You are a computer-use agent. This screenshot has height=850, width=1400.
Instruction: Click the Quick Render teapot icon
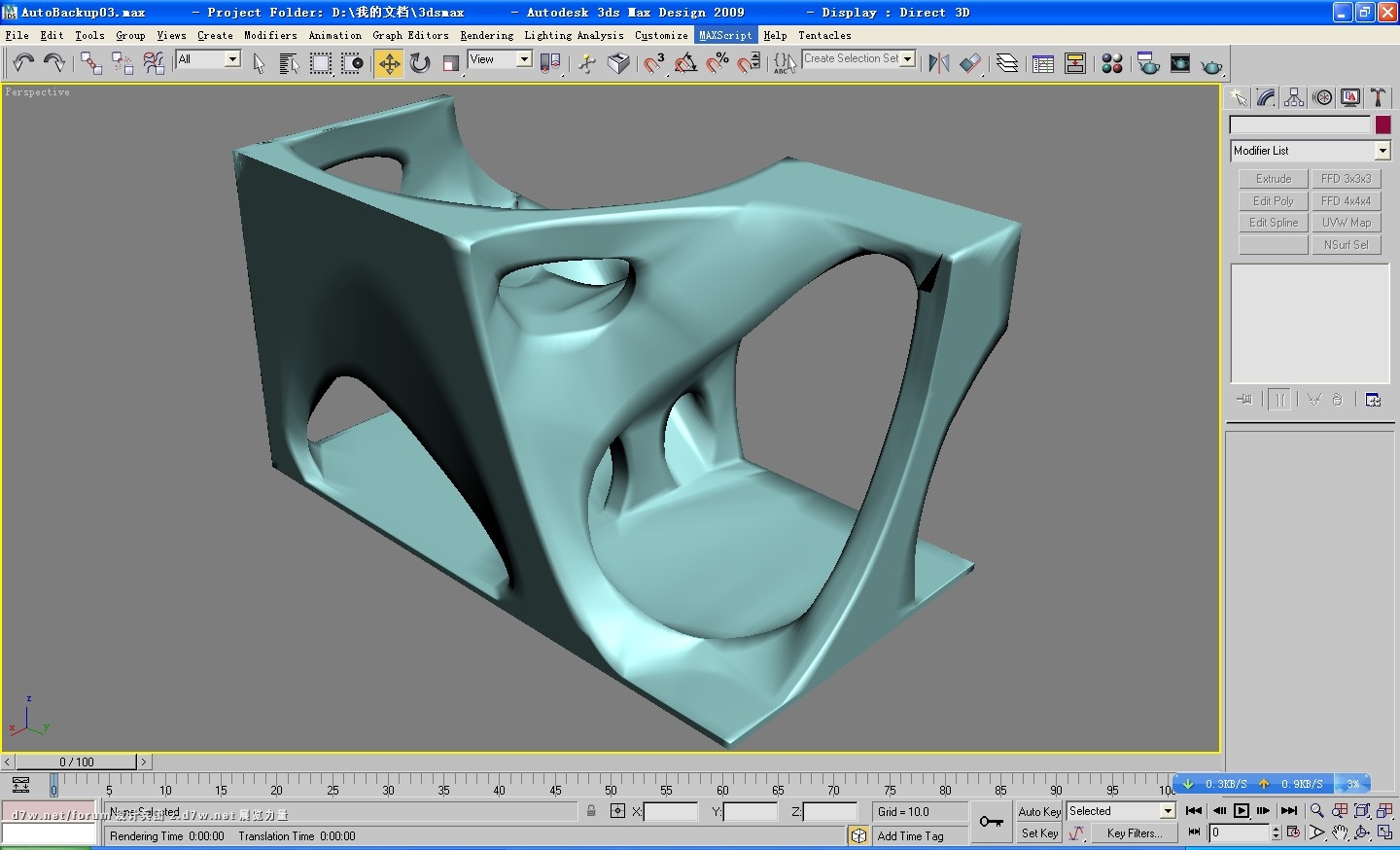[1211, 63]
